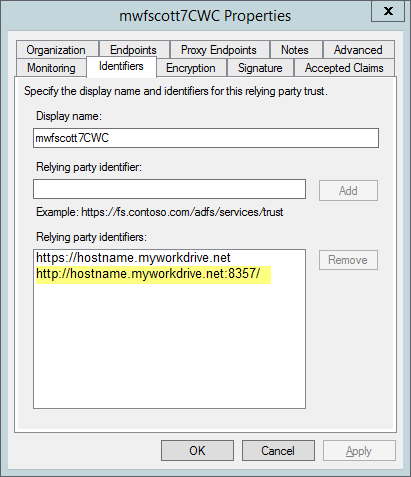Click the Add identifier button
Viewport: 411px width, 477px height.
point(348,191)
